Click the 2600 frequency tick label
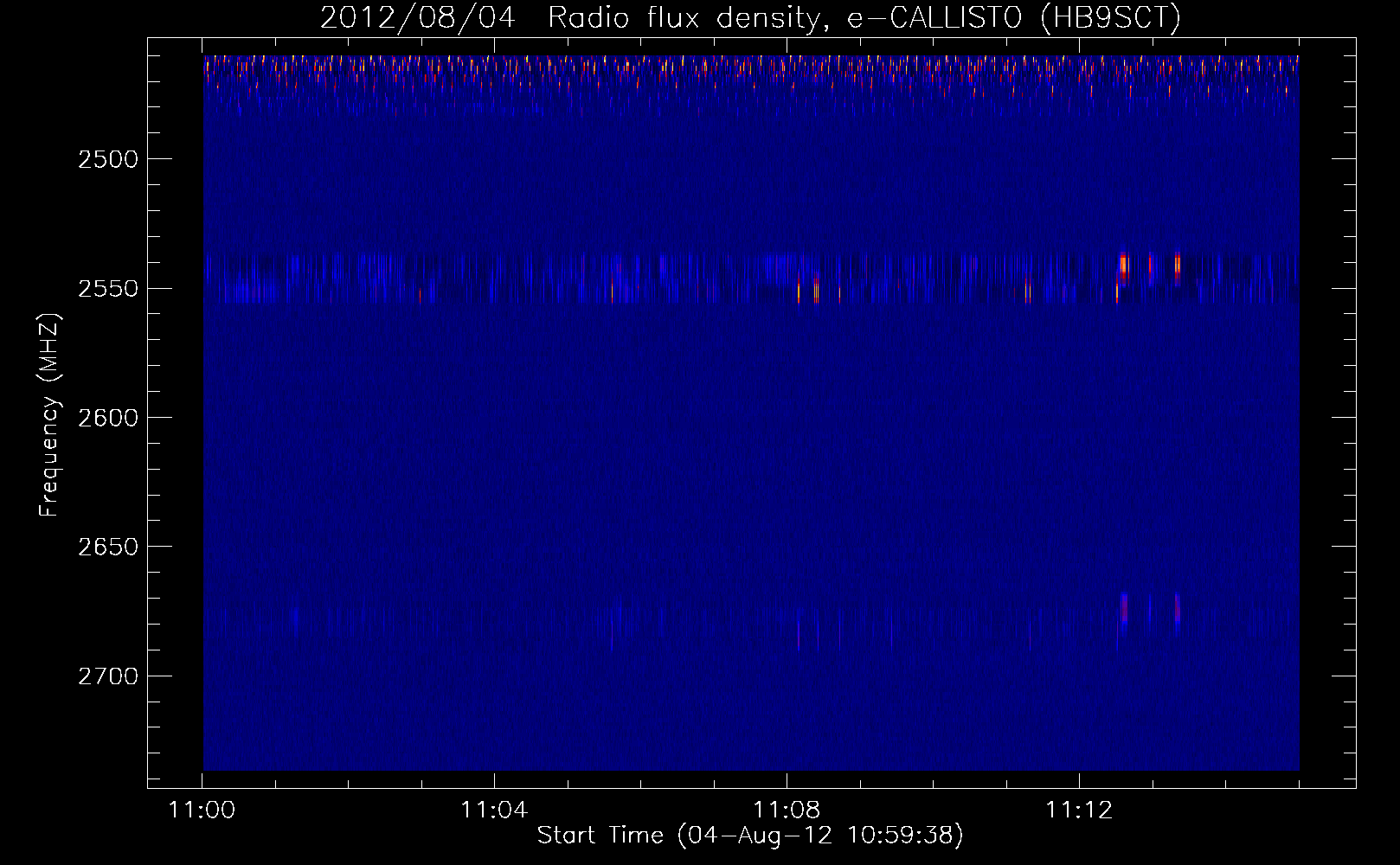Image resolution: width=1400 pixels, height=865 pixels. click(x=108, y=418)
